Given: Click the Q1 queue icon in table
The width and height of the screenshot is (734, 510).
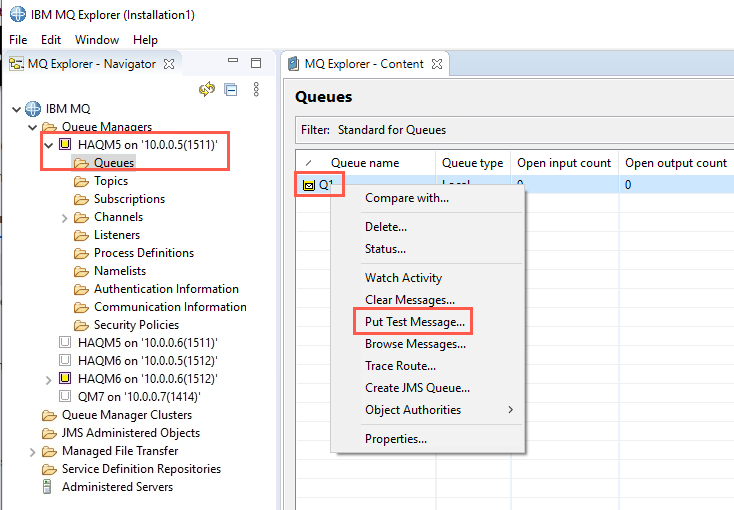Looking at the screenshot, I should tap(308, 185).
